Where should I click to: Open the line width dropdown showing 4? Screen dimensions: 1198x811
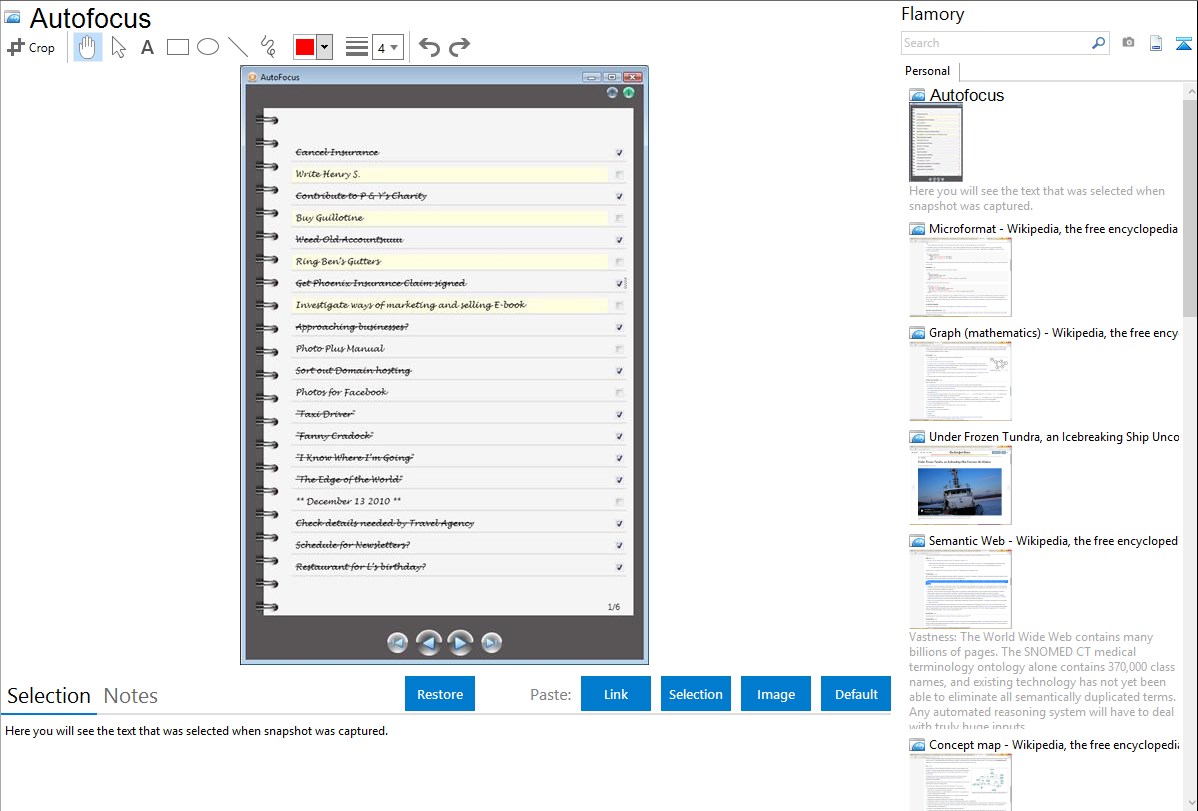tap(387, 47)
